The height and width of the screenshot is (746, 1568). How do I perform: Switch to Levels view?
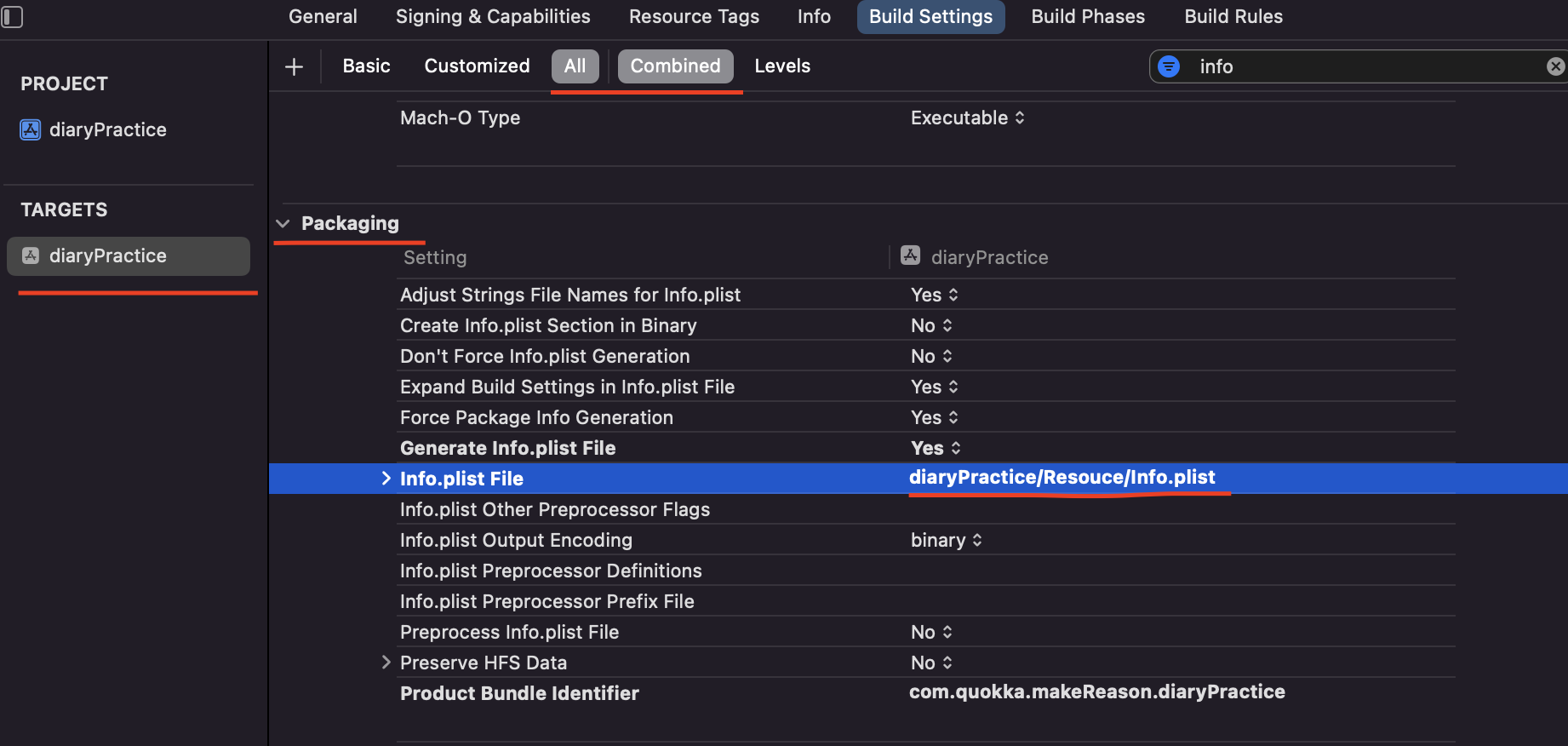pyautogui.click(x=782, y=66)
